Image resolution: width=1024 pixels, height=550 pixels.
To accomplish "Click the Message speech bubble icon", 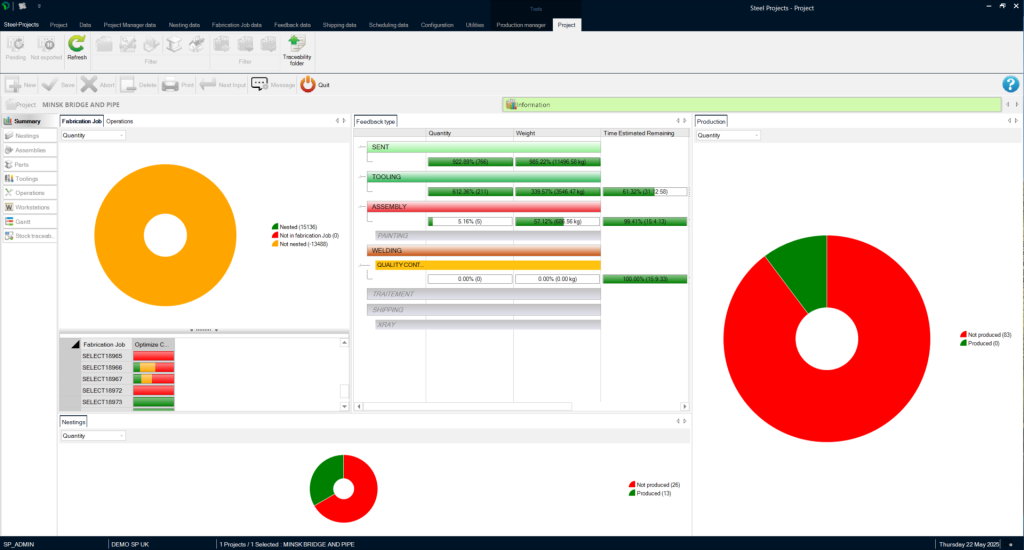I will click(x=259, y=85).
